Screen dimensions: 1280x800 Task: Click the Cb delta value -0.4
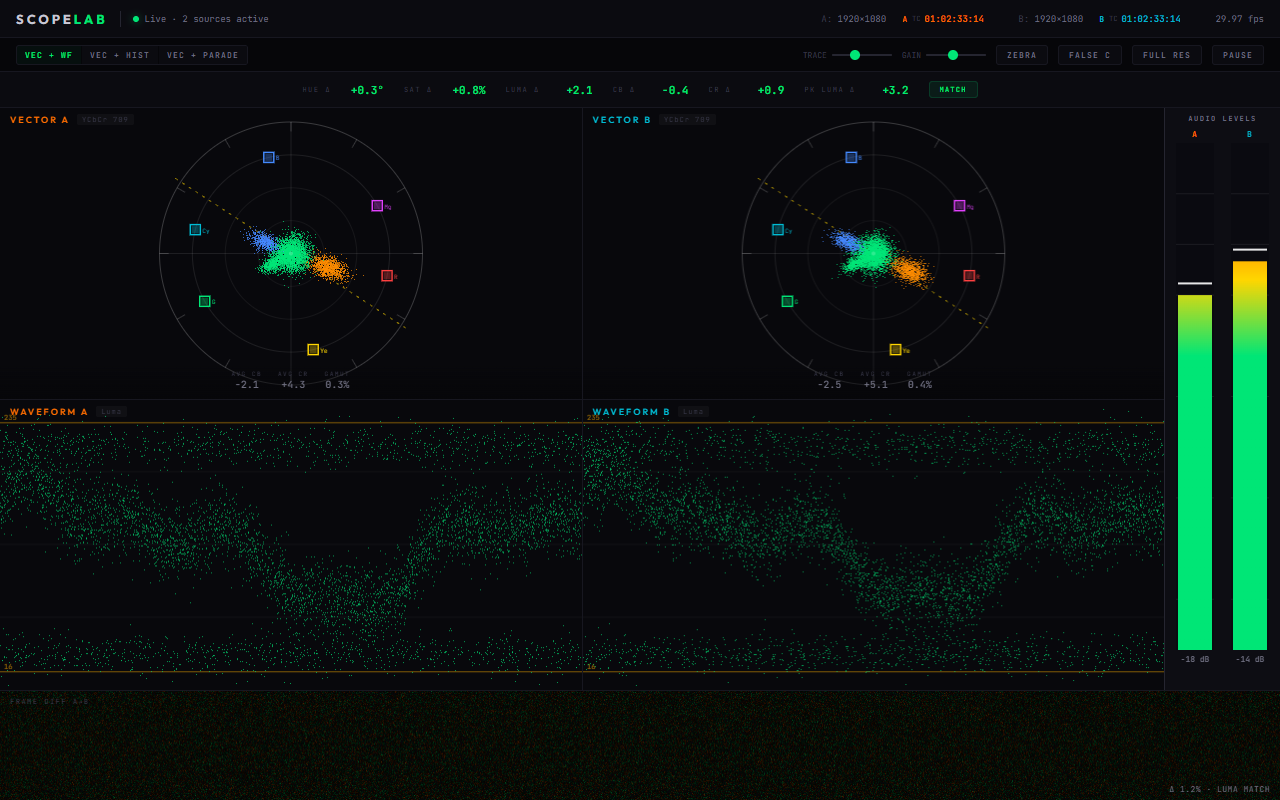(x=675, y=90)
